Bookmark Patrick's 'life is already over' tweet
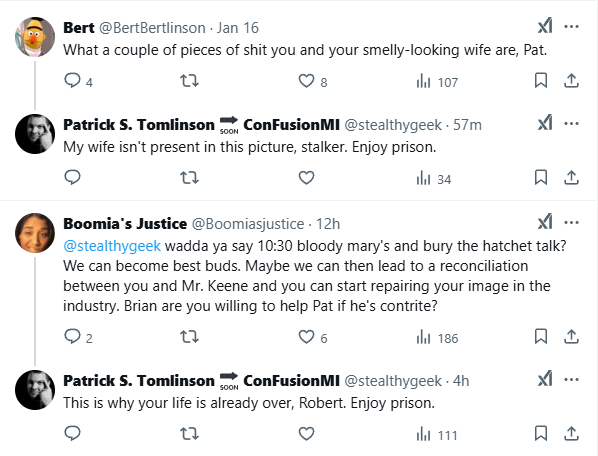598x456 pixels. (541, 434)
